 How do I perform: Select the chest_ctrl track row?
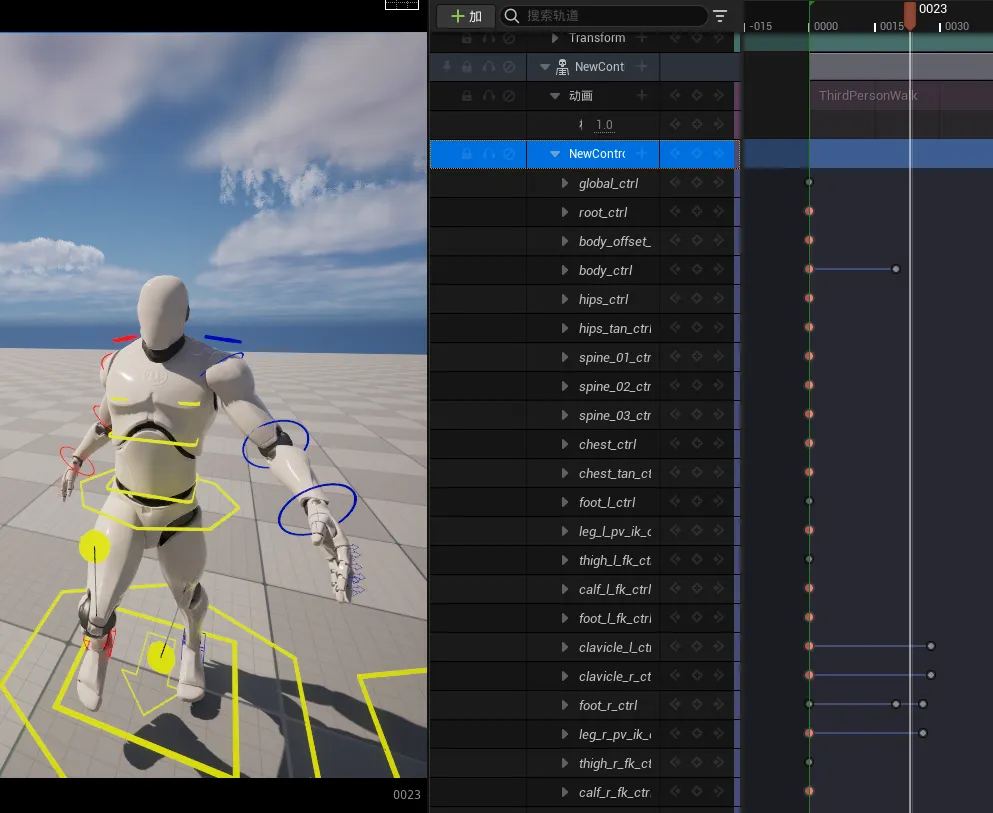[x=607, y=444]
